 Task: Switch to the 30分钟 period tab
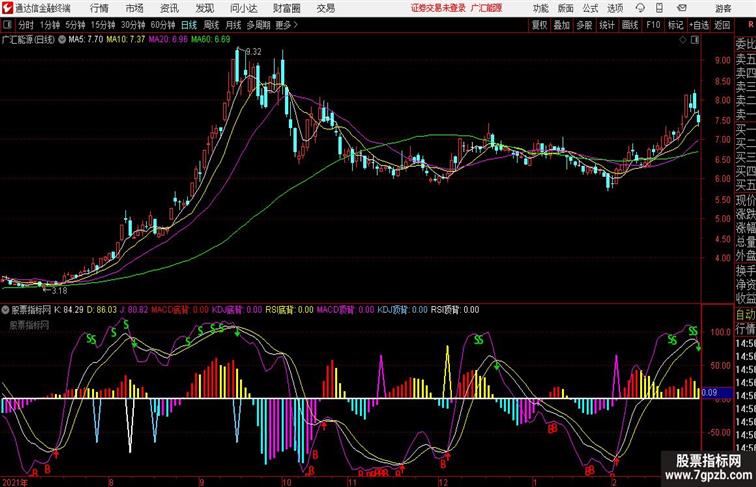133,25
